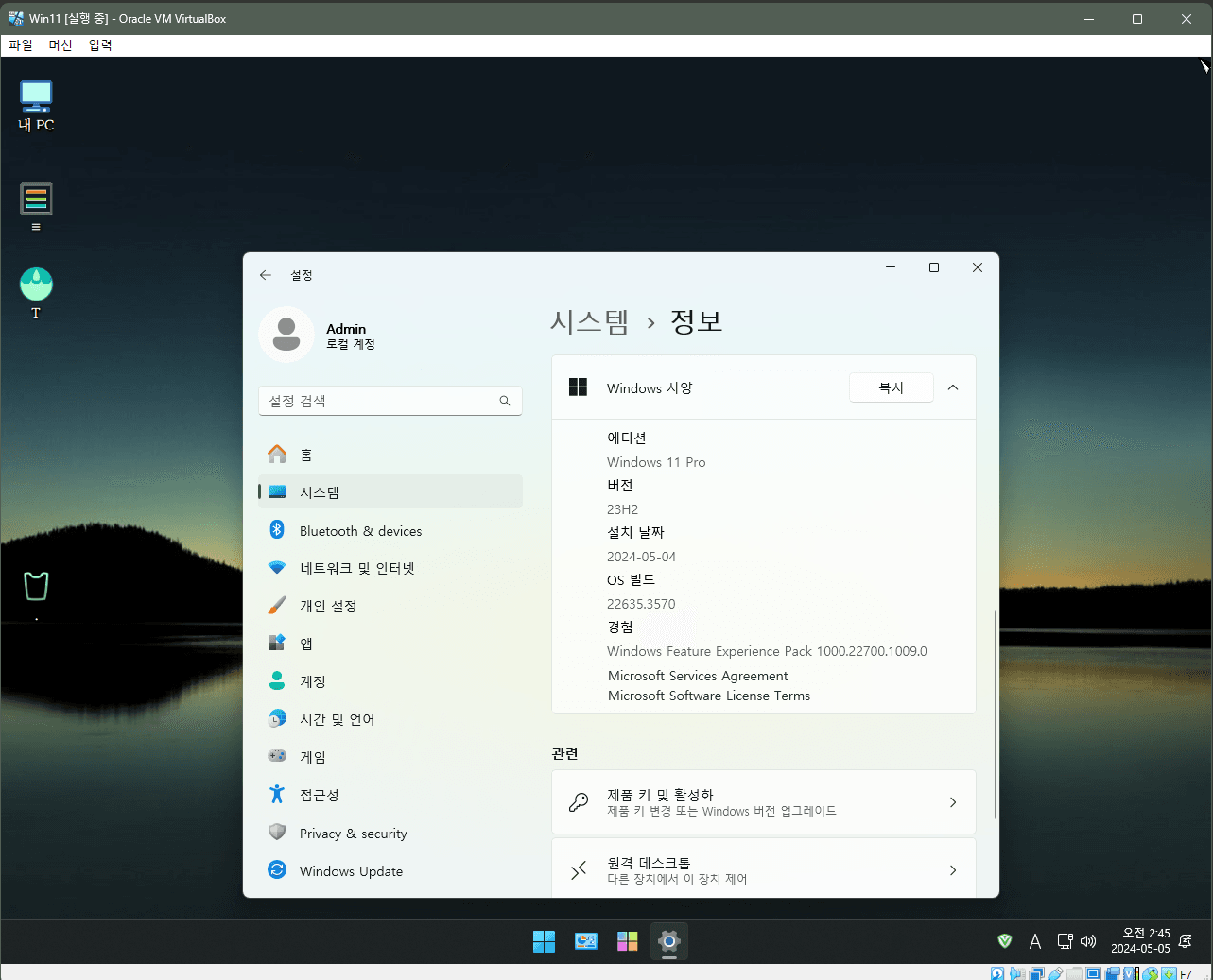Image resolution: width=1213 pixels, height=980 pixels.
Task: Collapse the Windows 사양 section chevron
Action: coord(953,387)
